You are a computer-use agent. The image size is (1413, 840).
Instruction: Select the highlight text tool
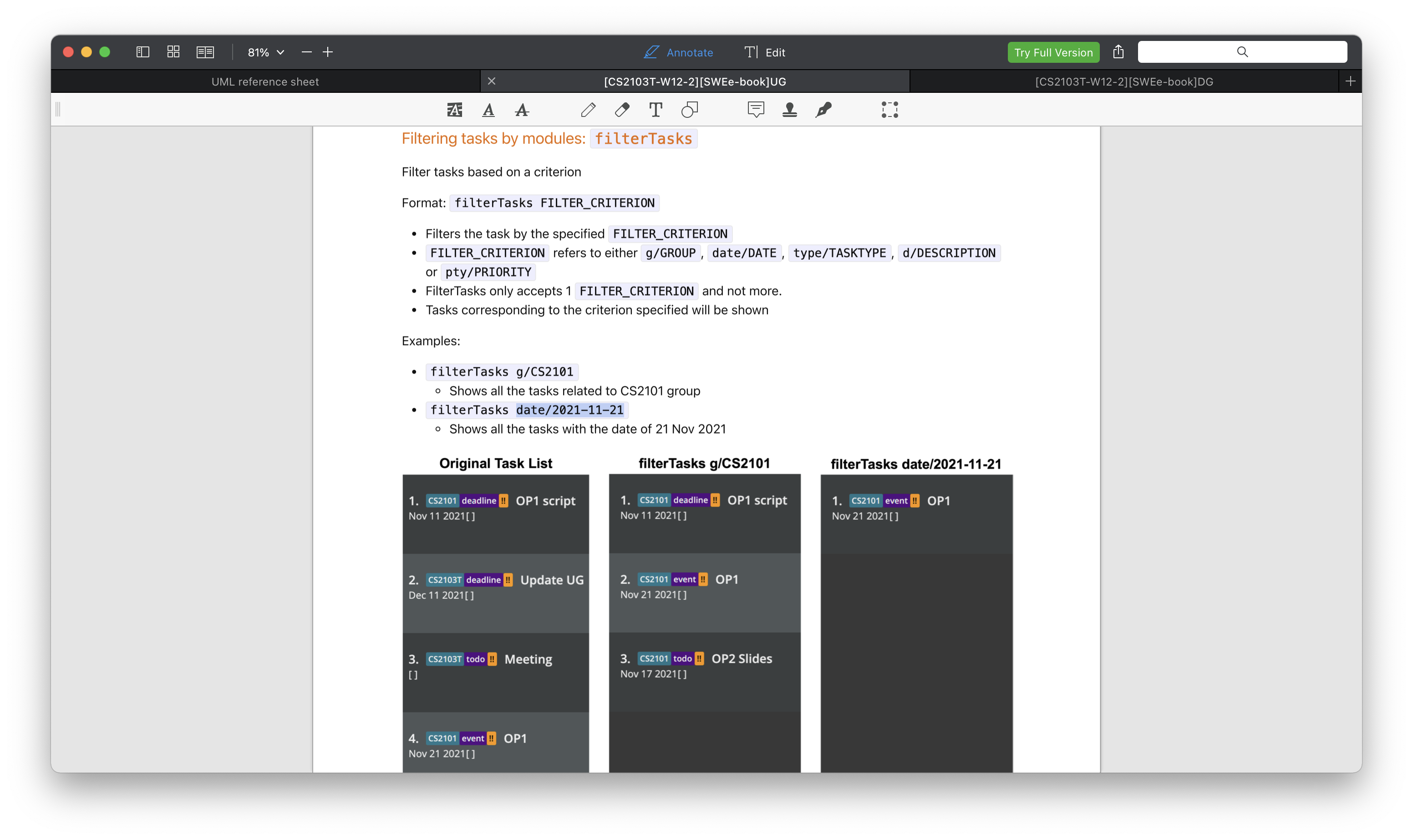coord(455,110)
